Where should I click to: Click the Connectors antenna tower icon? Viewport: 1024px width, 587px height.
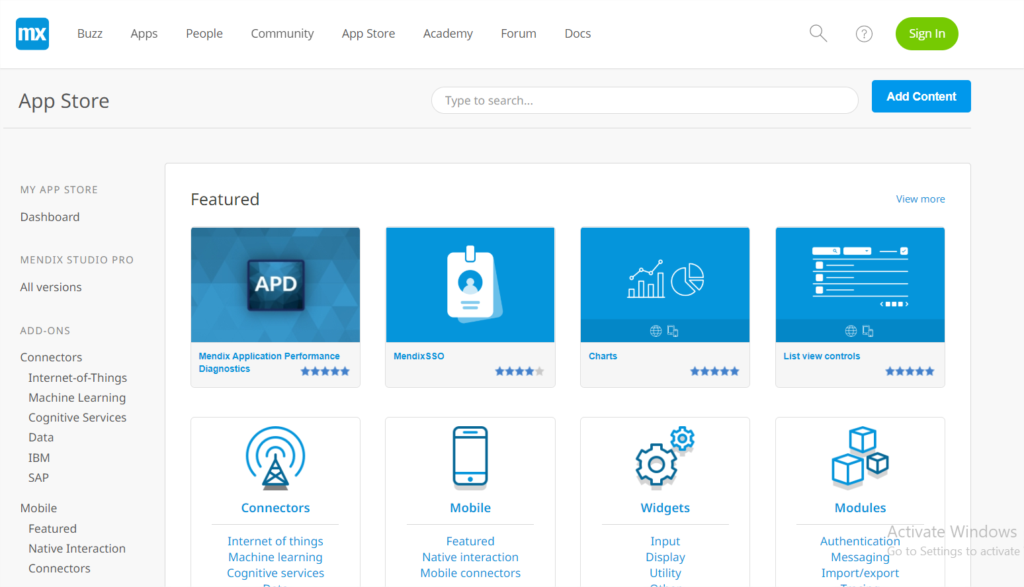[276, 458]
